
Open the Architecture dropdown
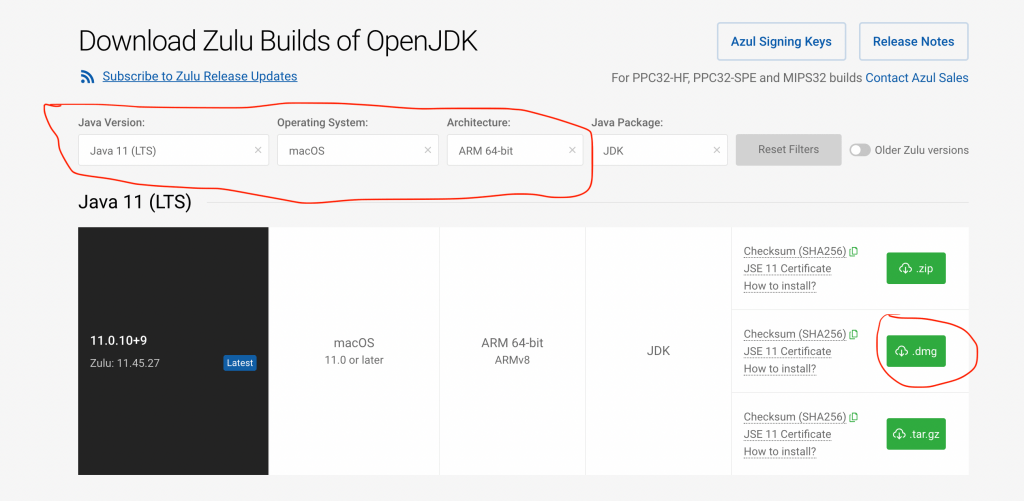515,150
